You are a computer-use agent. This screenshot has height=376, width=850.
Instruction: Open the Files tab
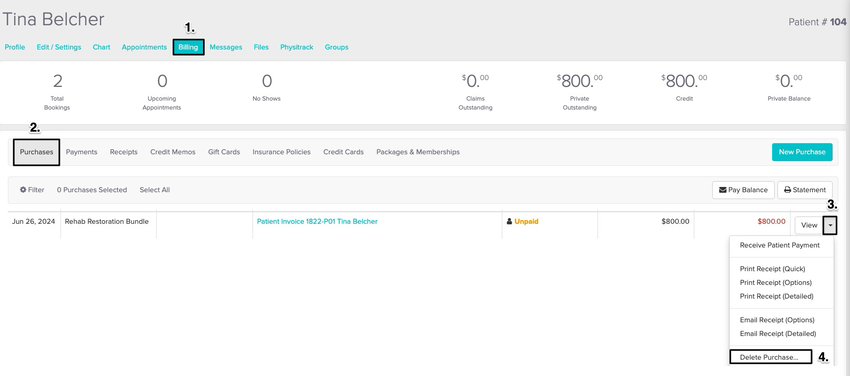[x=261, y=47]
